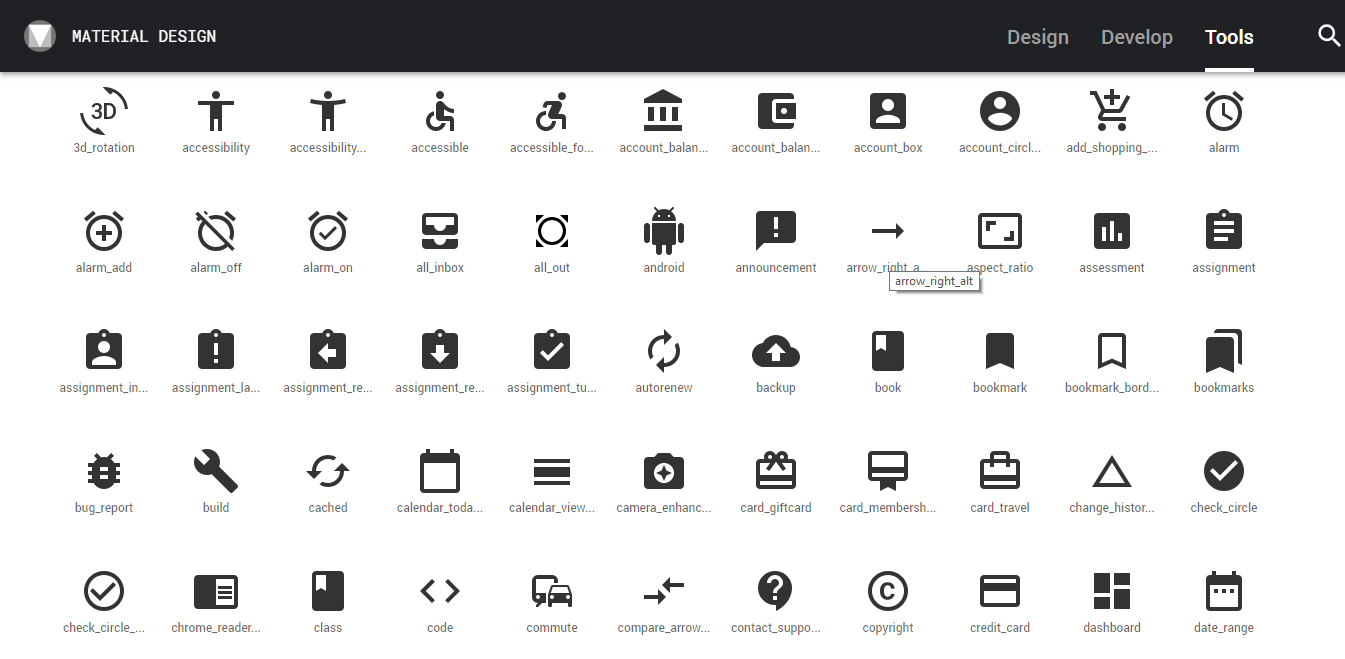Click the arrow_right_alt icon
1345x659 pixels.
point(888,231)
